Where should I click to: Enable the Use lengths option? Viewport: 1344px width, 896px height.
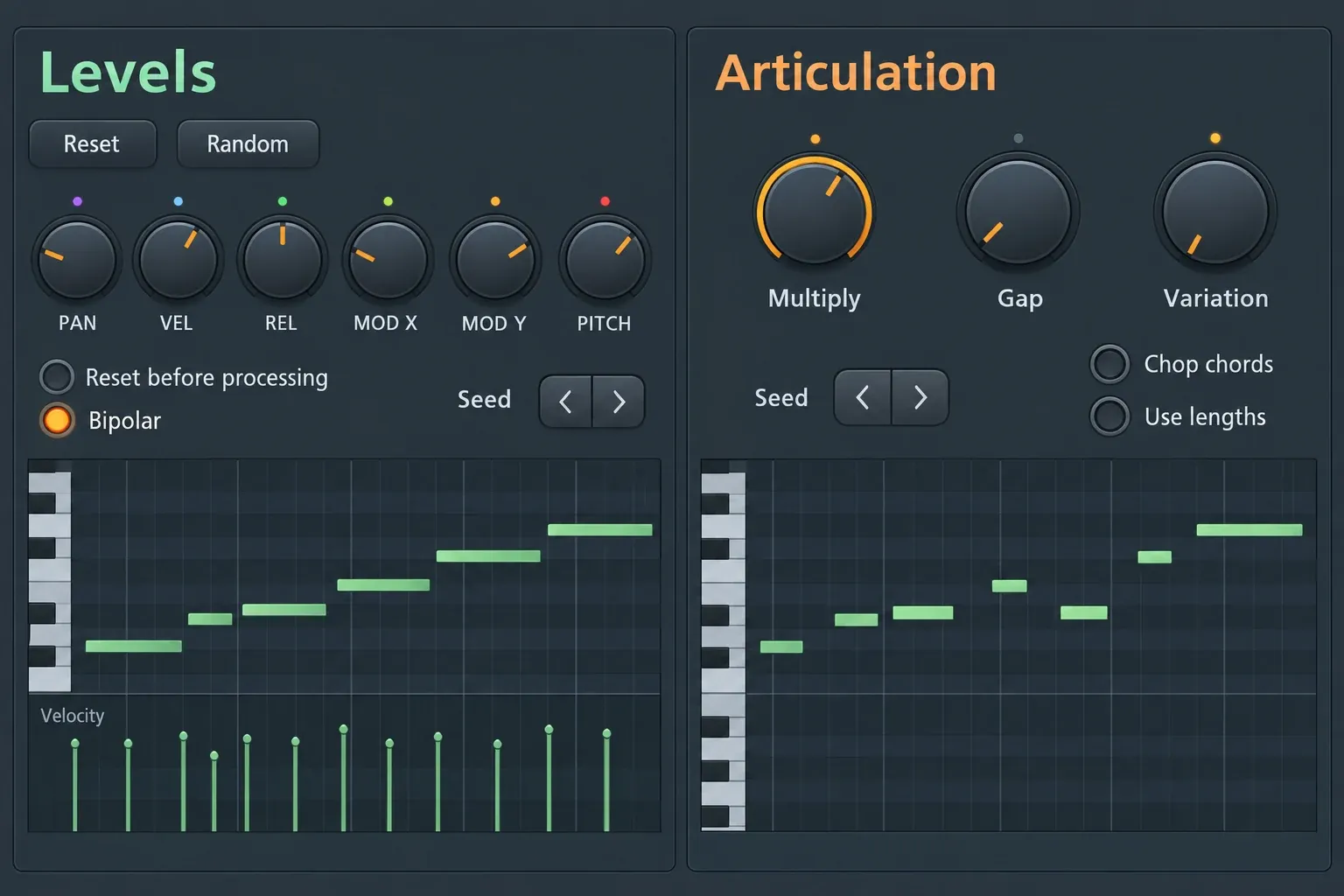coord(1109,416)
